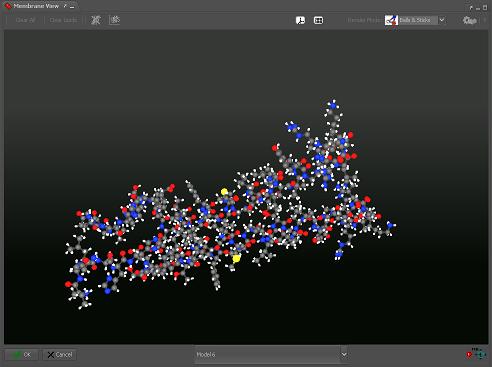Viewport: 492px width, 367px height.
Task: Toggle the window pin icon at top right
Action: [471, 7]
